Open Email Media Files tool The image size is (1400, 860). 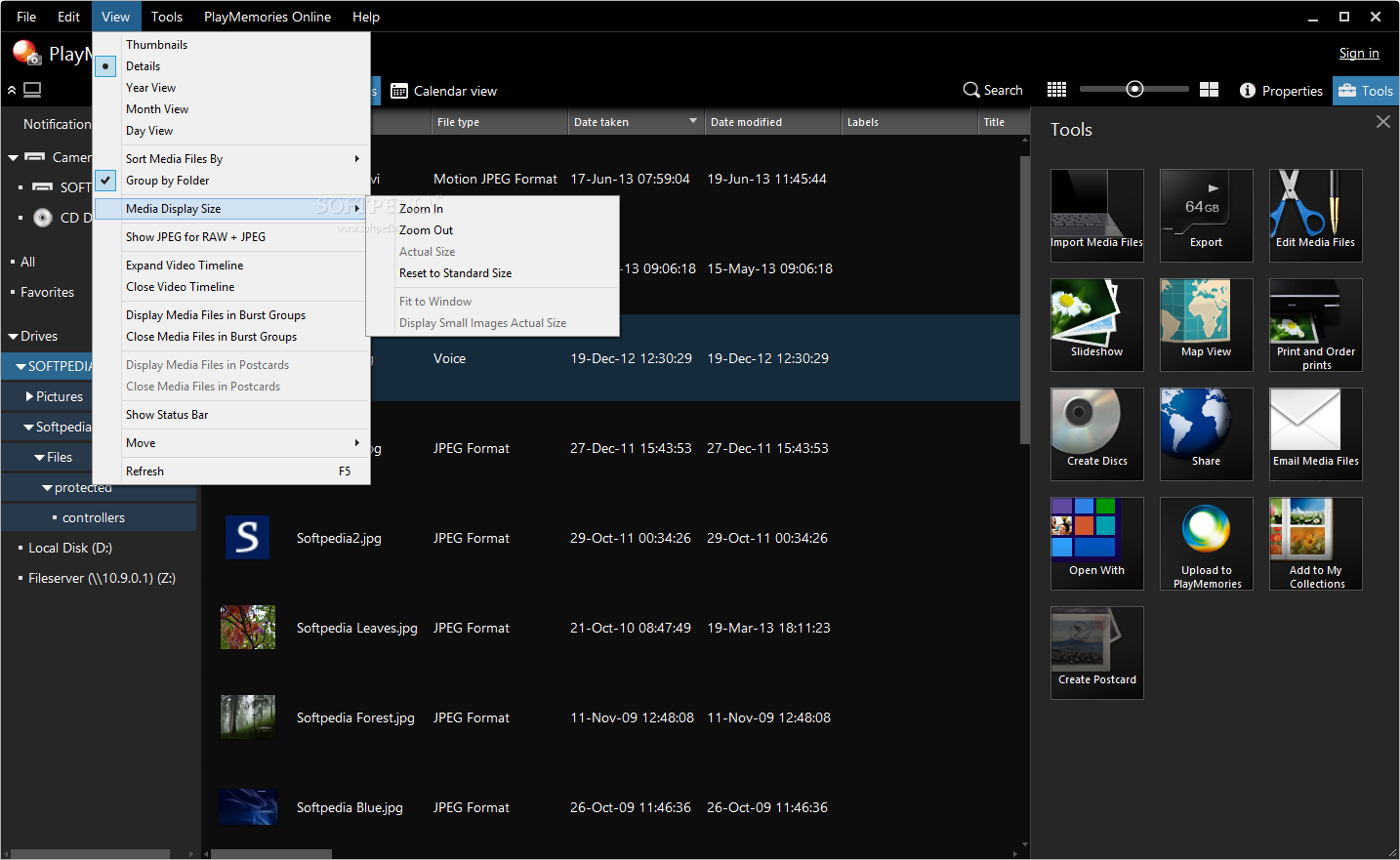[1316, 434]
